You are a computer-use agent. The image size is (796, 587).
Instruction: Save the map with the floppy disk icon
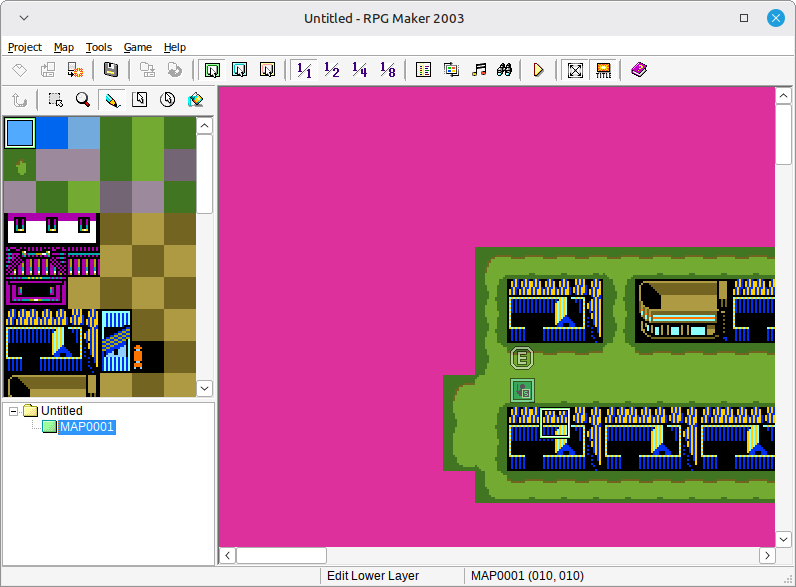tap(111, 70)
